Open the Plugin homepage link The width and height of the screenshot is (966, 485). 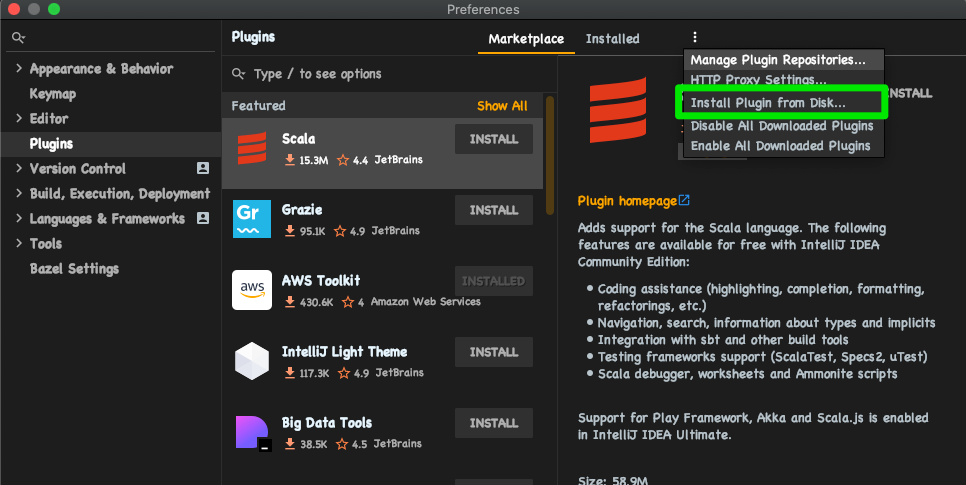tap(627, 201)
